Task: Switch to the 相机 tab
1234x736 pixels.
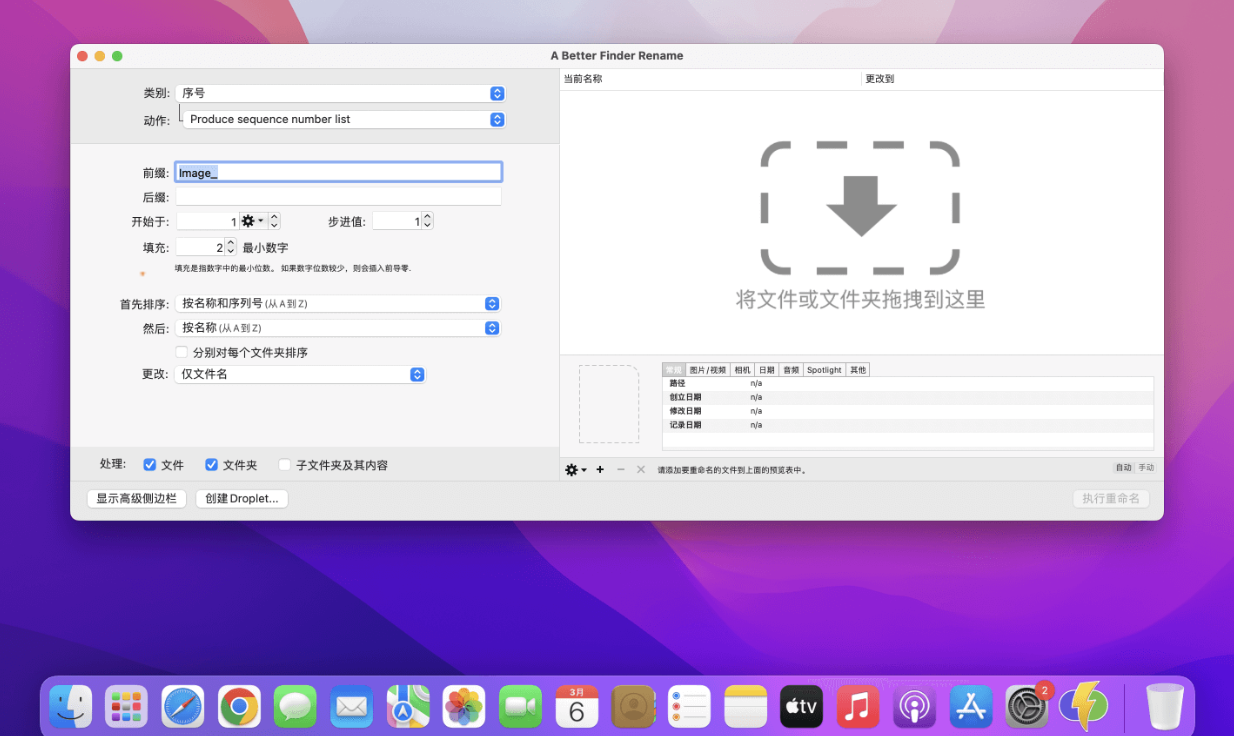Action: pyautogui.click(x=743, y=370)
